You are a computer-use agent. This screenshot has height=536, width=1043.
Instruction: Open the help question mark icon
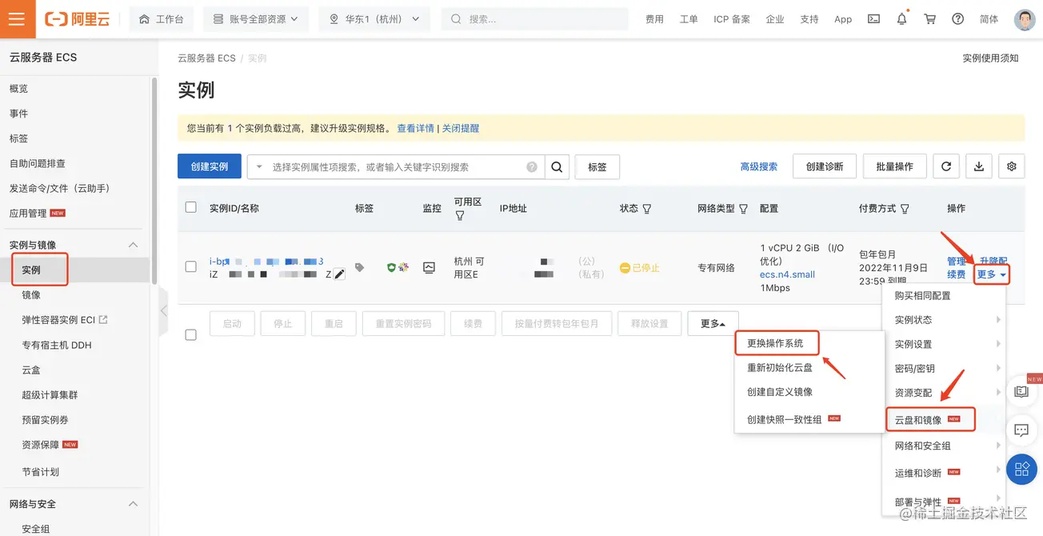coord(958,19)
